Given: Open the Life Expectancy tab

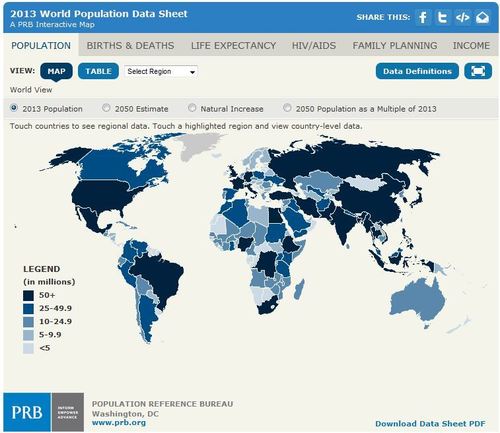Looking at the screenshot, I should point(233,45).
